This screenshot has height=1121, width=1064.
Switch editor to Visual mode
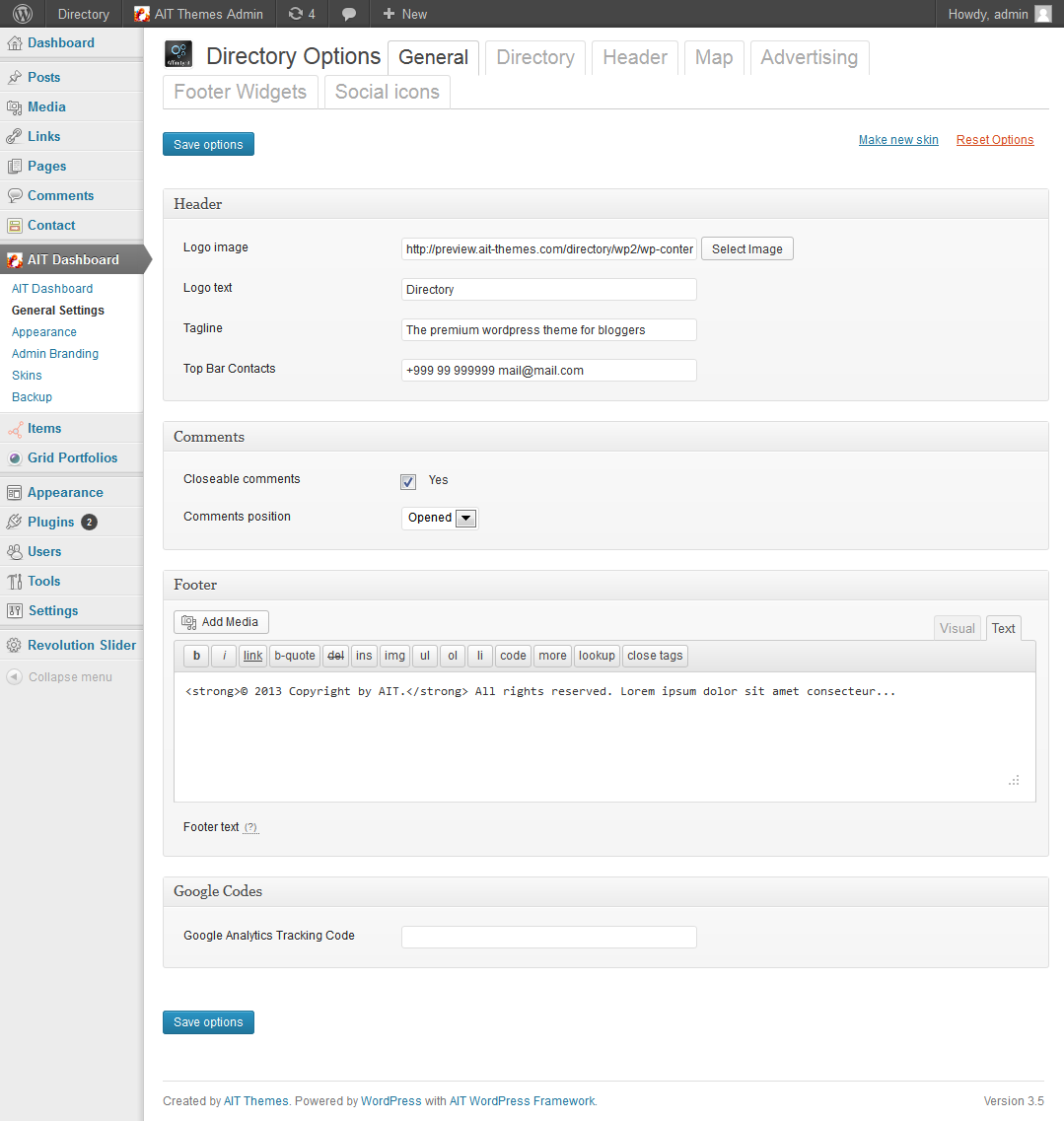point(957,628)
